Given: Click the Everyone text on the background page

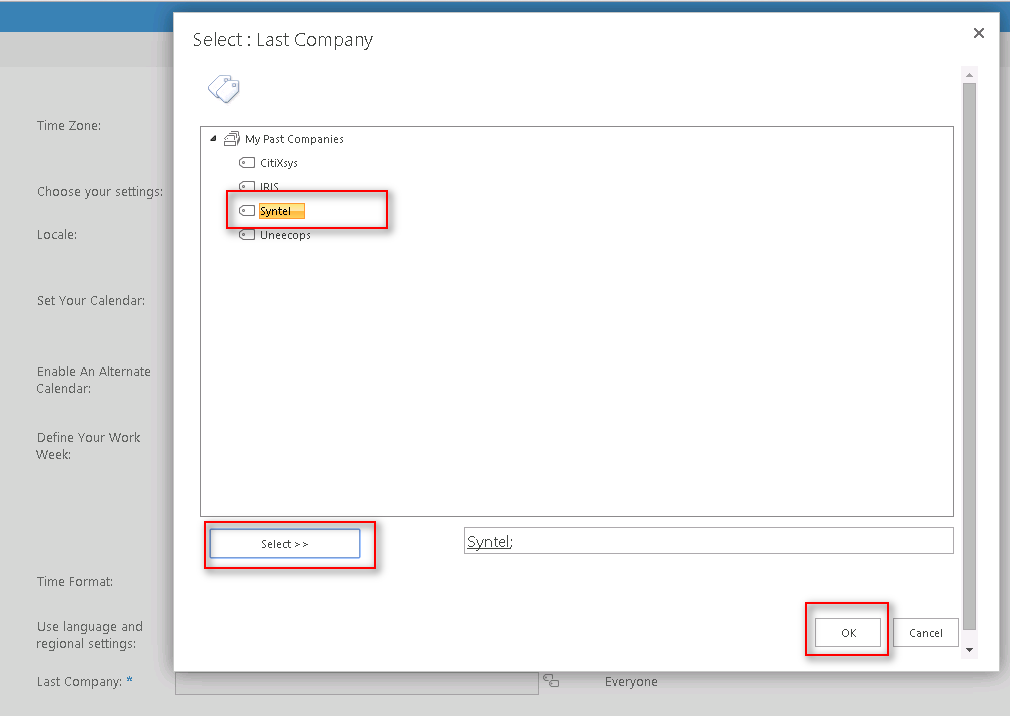Looking at the screenshot, I should coord(631,681).
